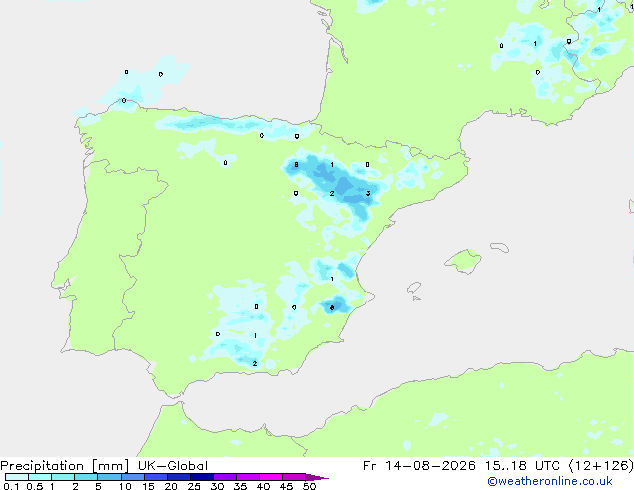The width and height of the screenshot is (634, 490).
Task: Click the legend label '20'
Action: [171, 486]
